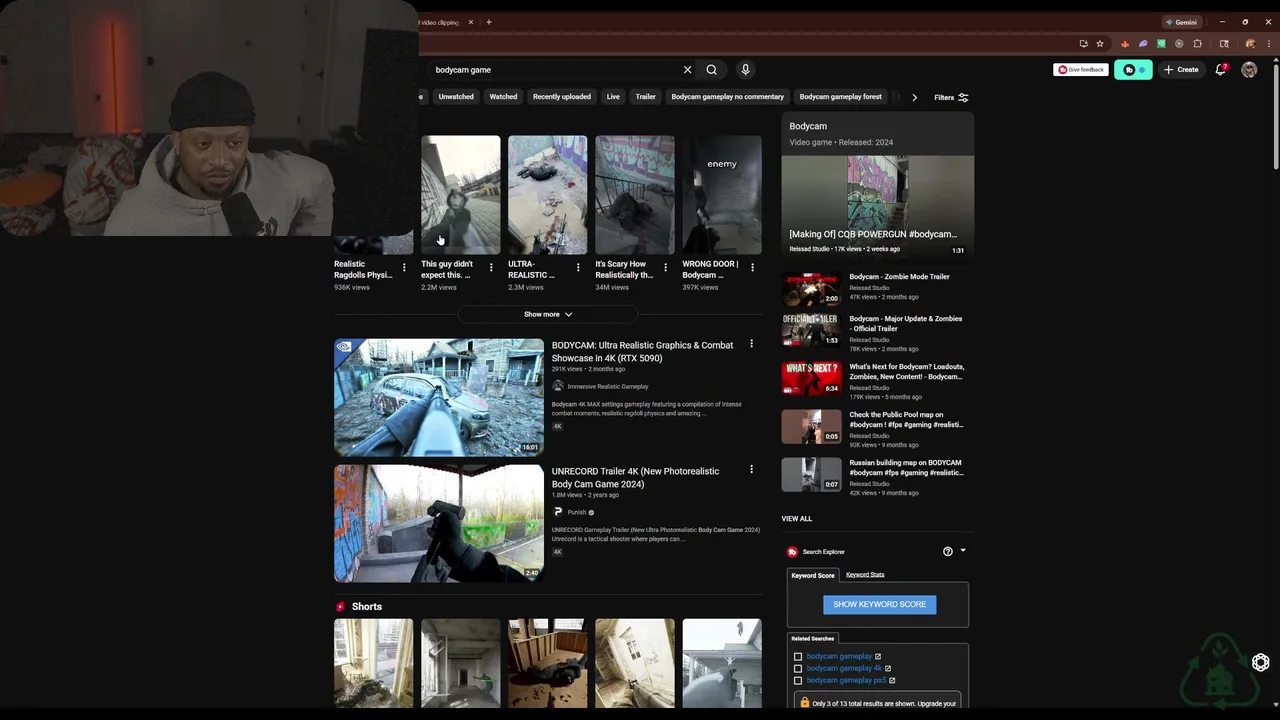
Task: Open the Chrome profile avatar
Action: coord(1250,44)
